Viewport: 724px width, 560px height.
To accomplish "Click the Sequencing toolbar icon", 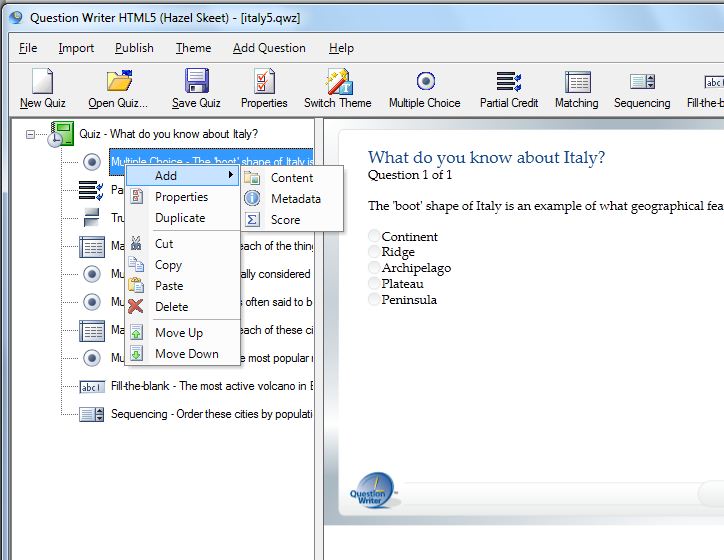I will [x=642, y=82].
